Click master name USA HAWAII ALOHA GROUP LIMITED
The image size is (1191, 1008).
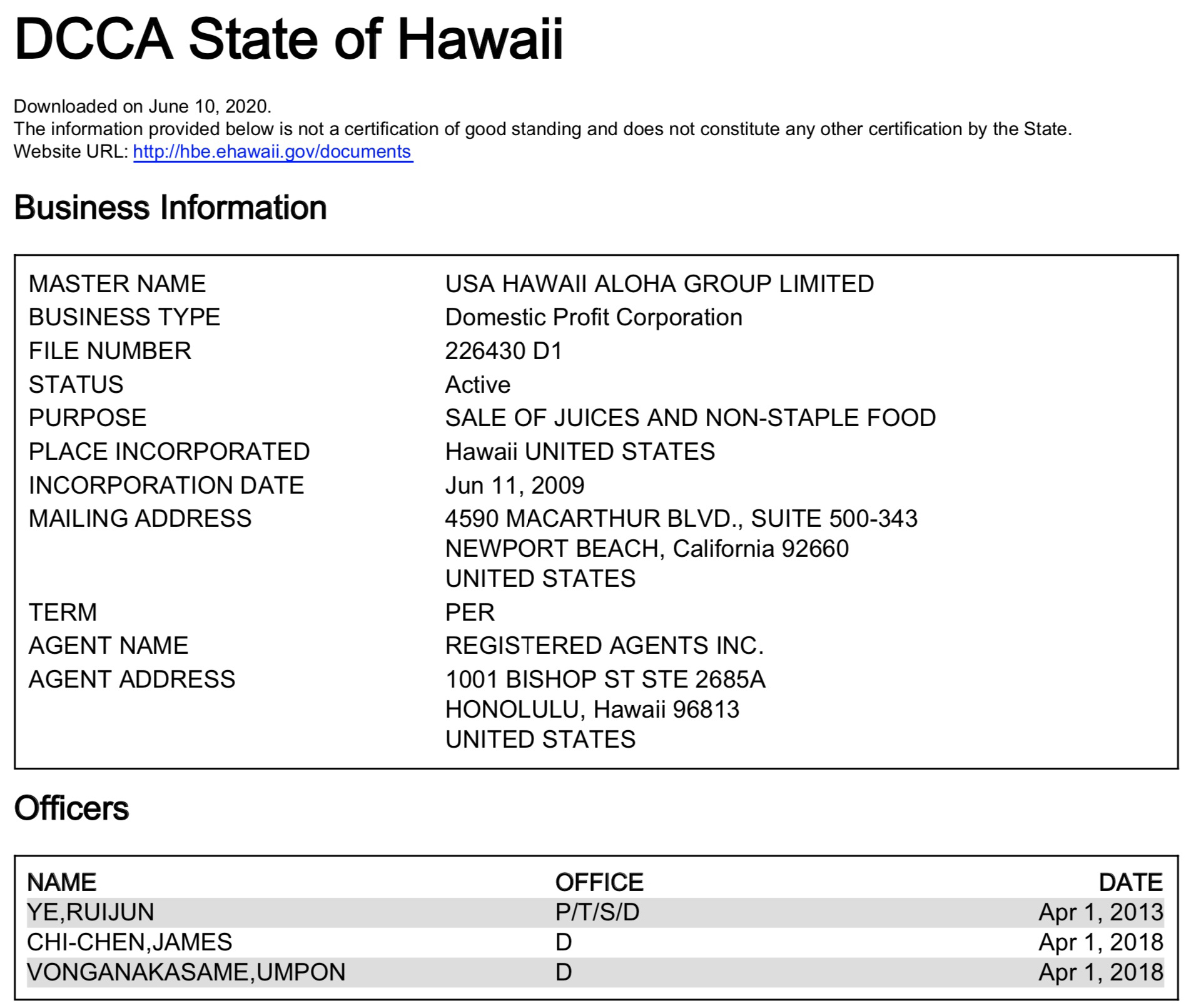click(659, 284)
